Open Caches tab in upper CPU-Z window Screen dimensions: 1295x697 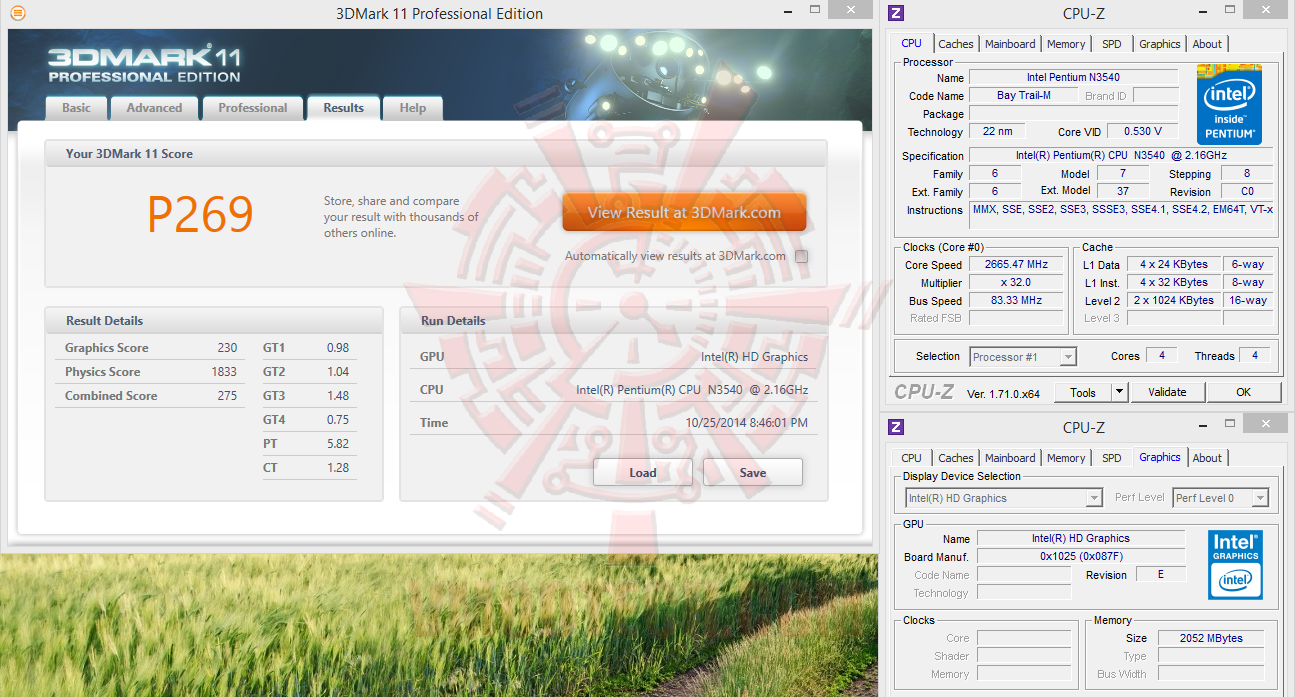[956, 44]
